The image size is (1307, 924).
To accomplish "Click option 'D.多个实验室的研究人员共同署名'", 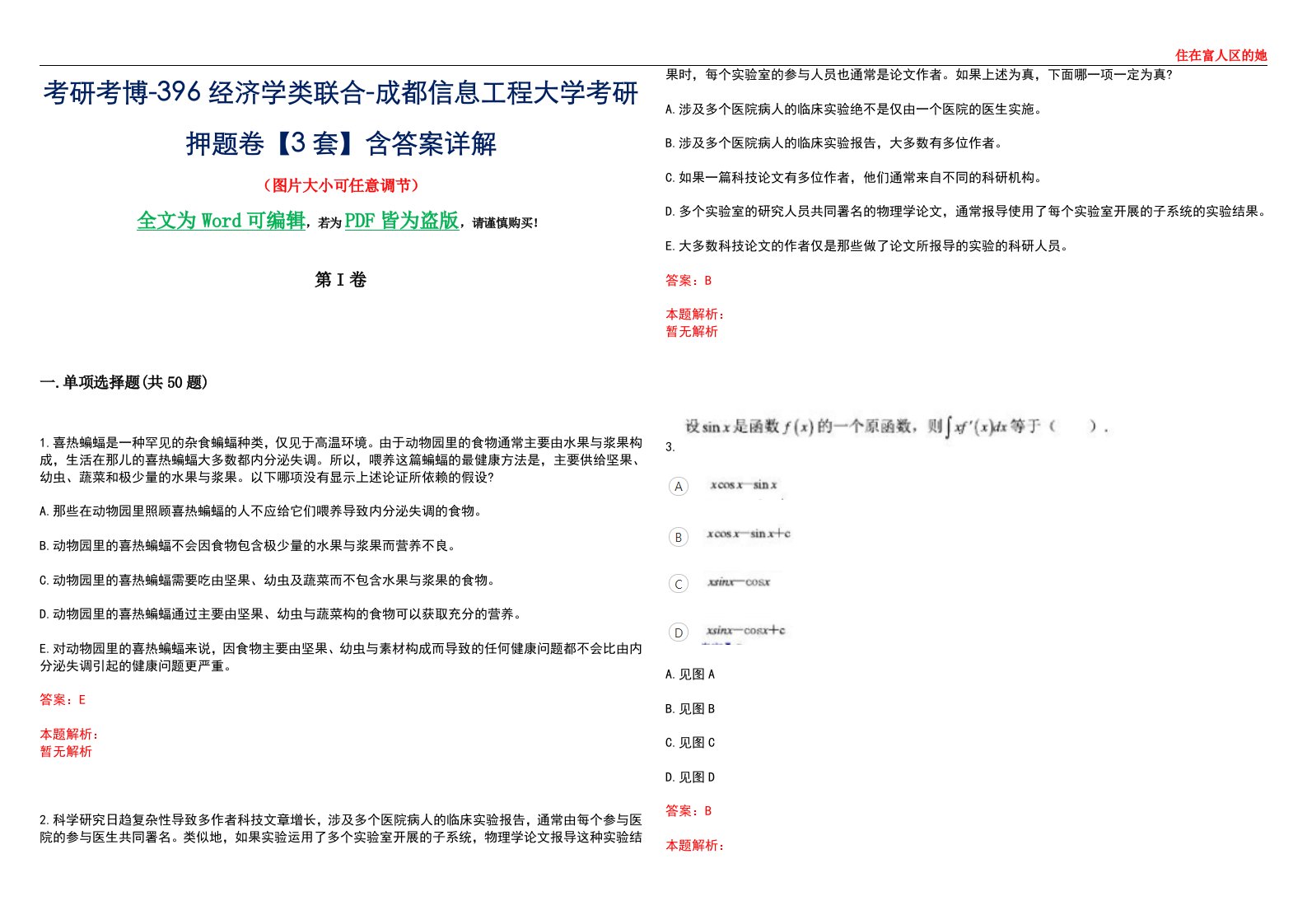I will point(966,211).
